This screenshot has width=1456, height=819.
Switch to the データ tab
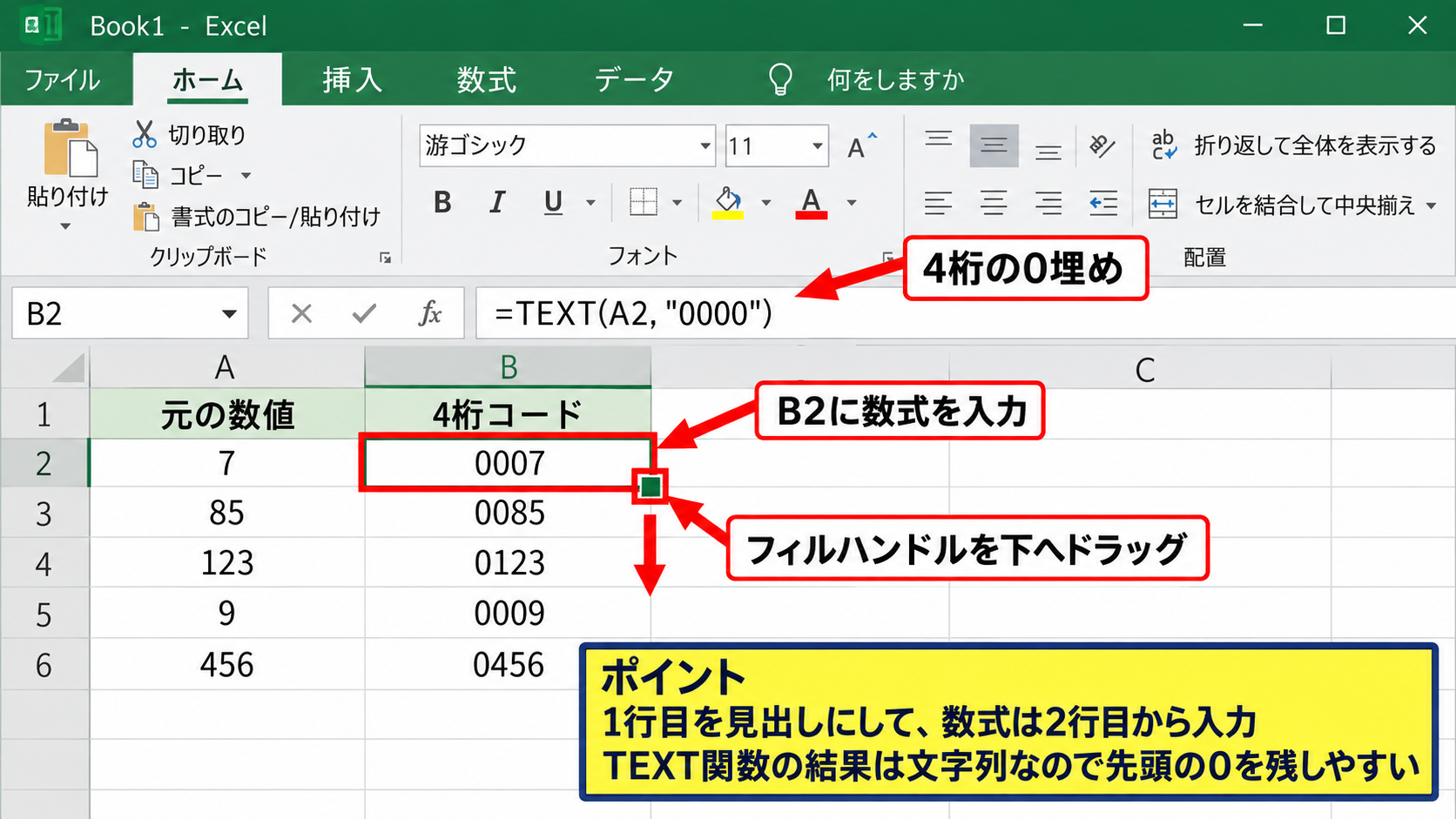pyautogui.click(x=634, y=79)
